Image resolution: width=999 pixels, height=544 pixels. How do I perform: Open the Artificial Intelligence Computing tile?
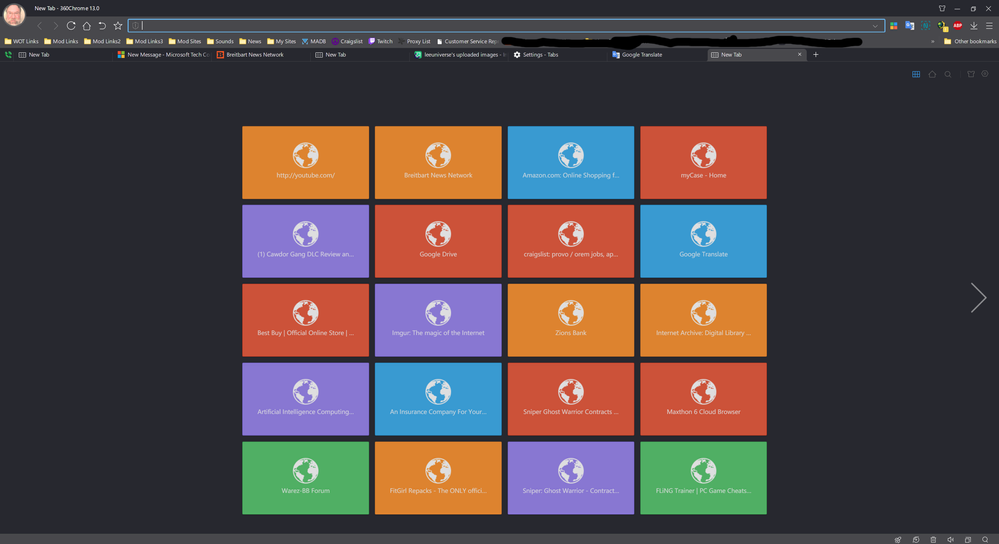point(306,399)
